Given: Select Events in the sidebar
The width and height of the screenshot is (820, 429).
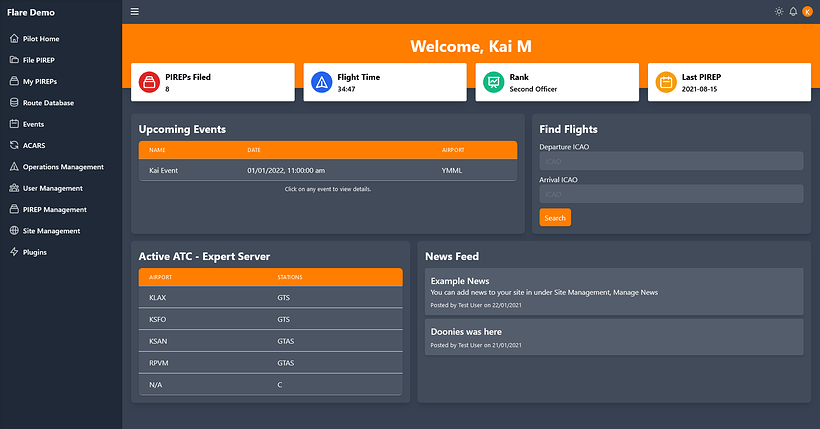Looking at the screenshot, I should pyautogui.click(x=33, y=125).
